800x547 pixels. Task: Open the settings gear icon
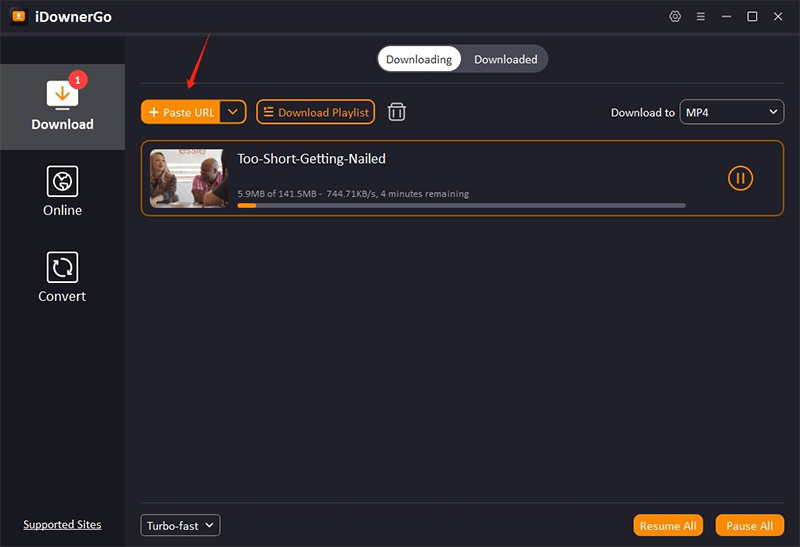(675, 17)
